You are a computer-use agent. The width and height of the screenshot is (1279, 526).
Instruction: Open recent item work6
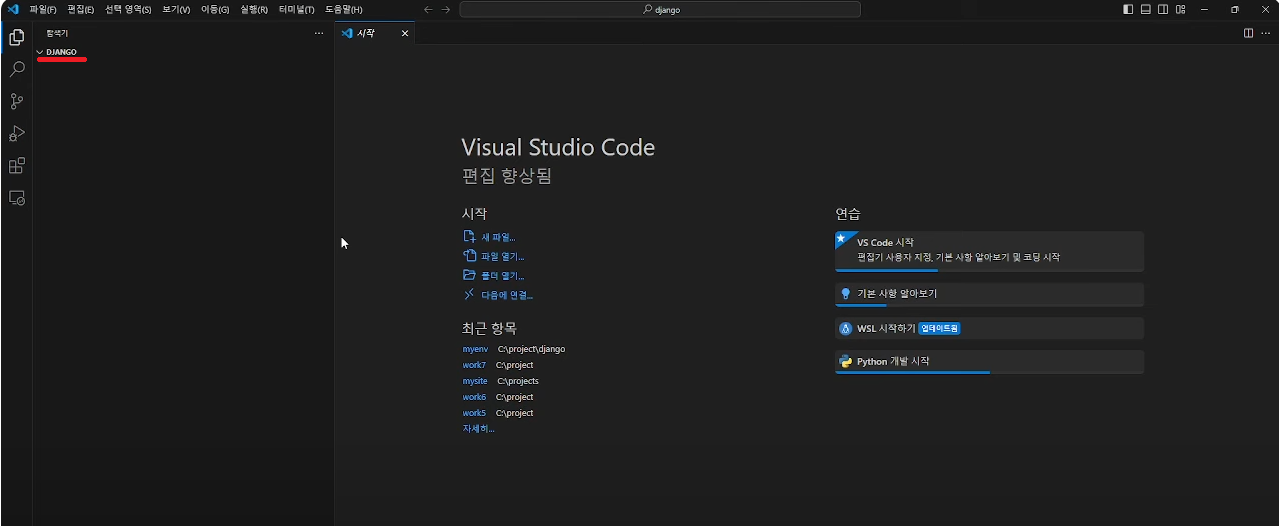(x=474, y=397)
